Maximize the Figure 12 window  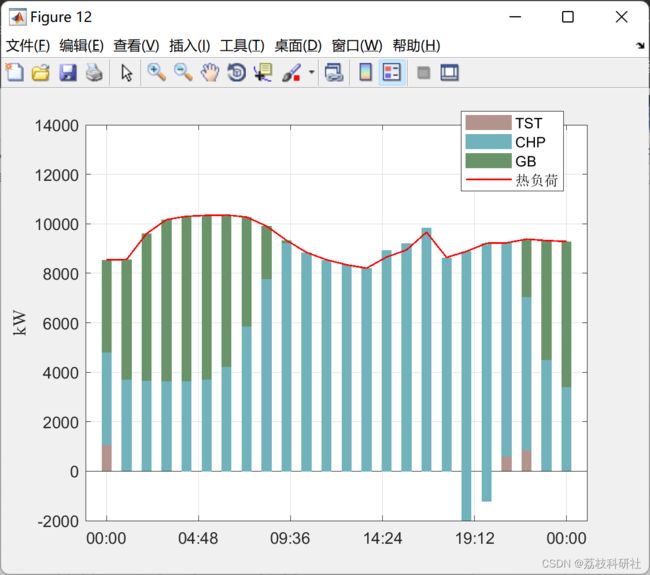click(568, 17)
